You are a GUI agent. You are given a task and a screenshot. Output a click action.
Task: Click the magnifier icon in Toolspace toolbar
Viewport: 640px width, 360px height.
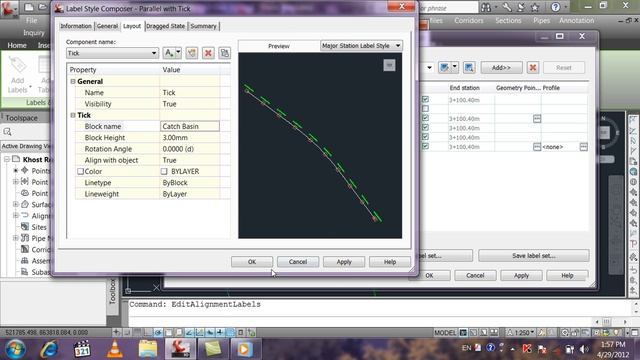[7, 131]
